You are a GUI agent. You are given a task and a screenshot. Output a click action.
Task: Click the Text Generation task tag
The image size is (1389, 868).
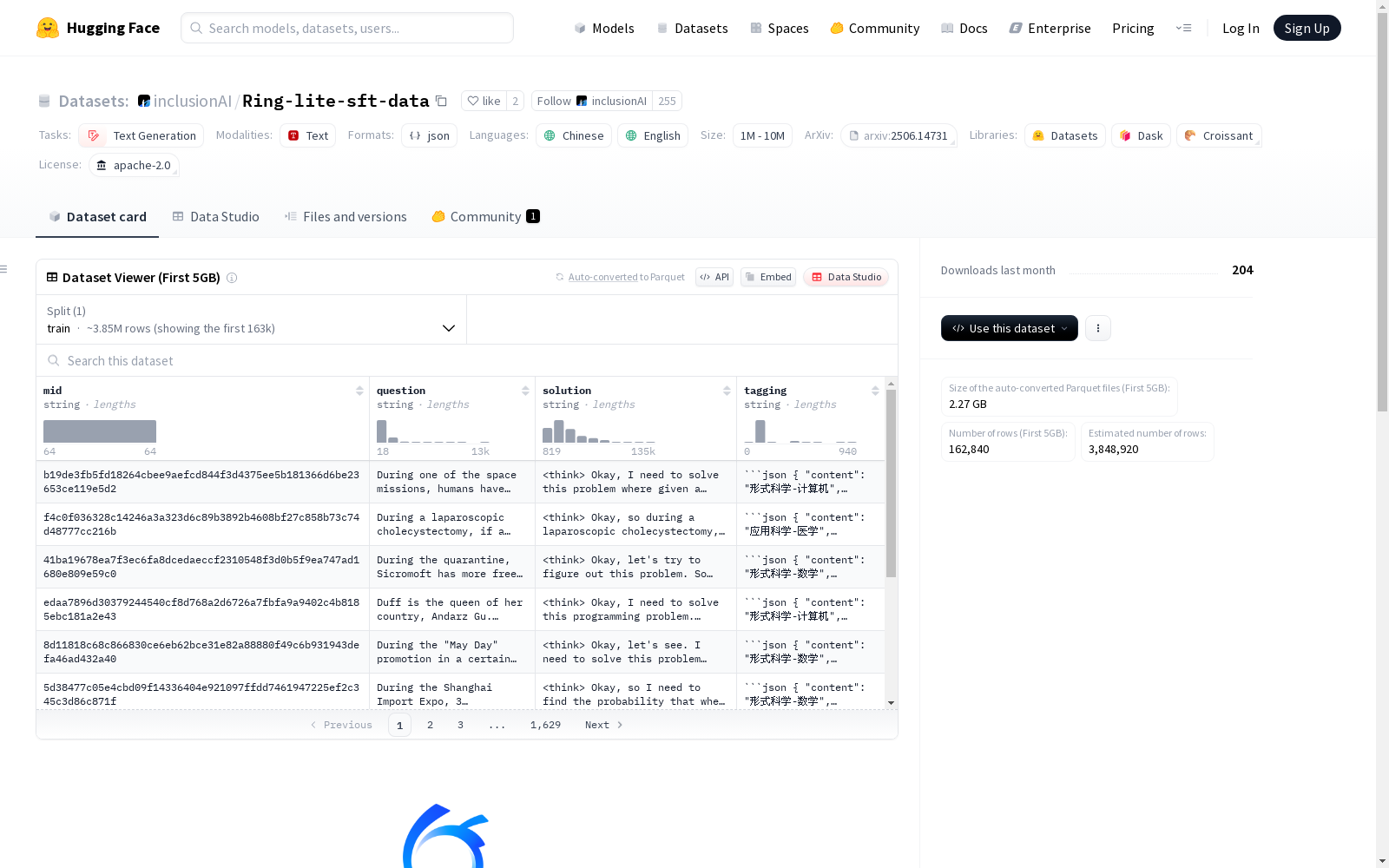coord(142,135)
